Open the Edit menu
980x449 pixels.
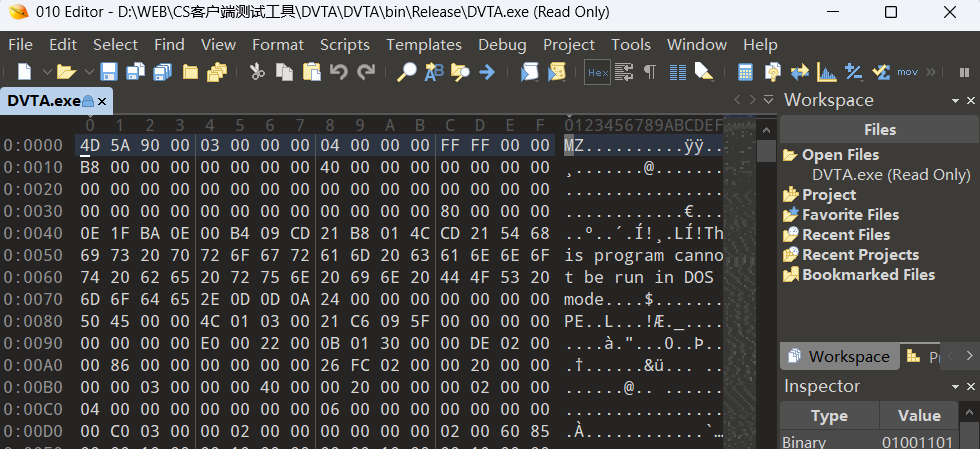pyautogui.click(x=63, y=44)
